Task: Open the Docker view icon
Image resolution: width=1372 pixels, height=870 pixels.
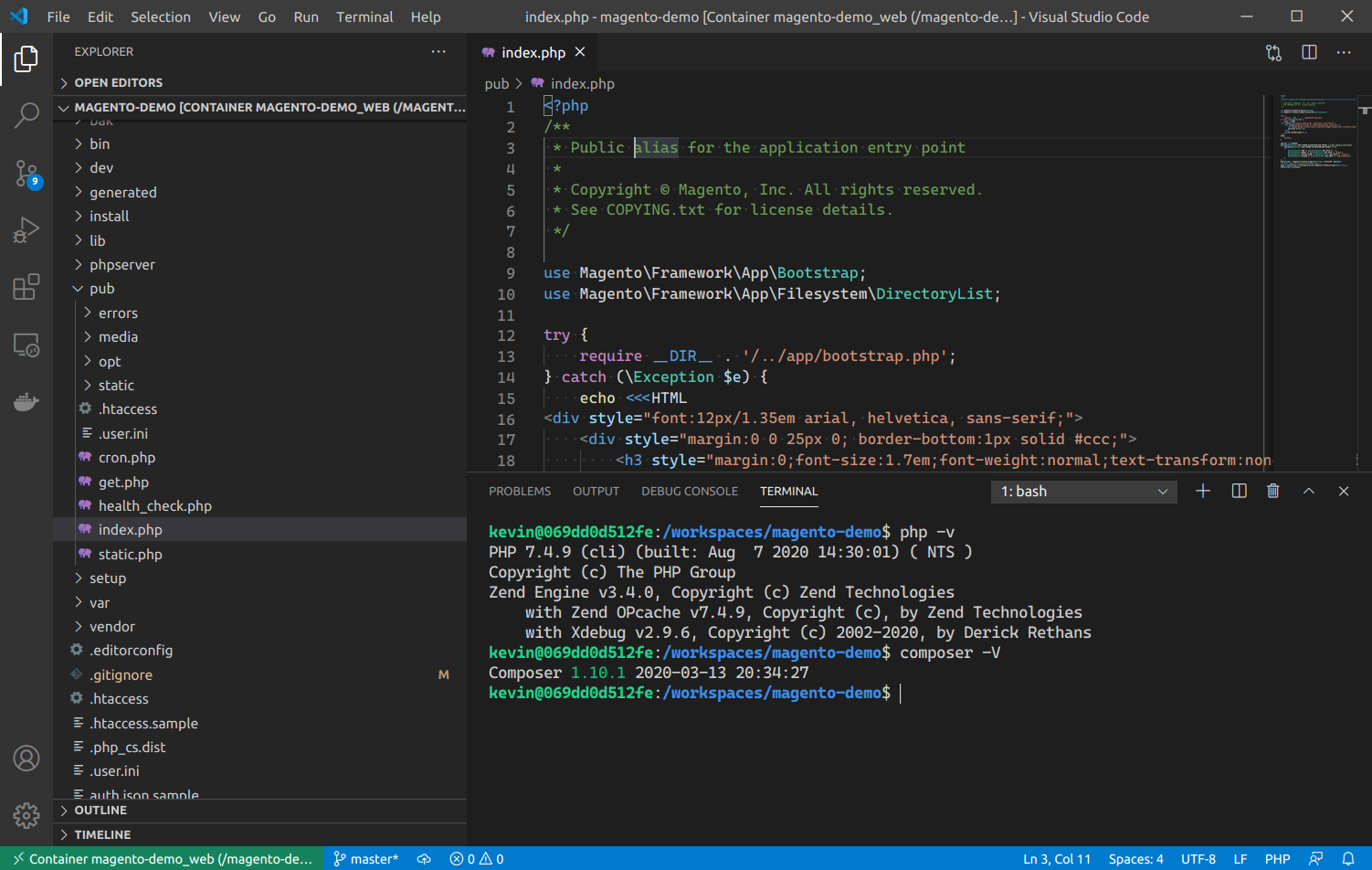Action: 26,401
